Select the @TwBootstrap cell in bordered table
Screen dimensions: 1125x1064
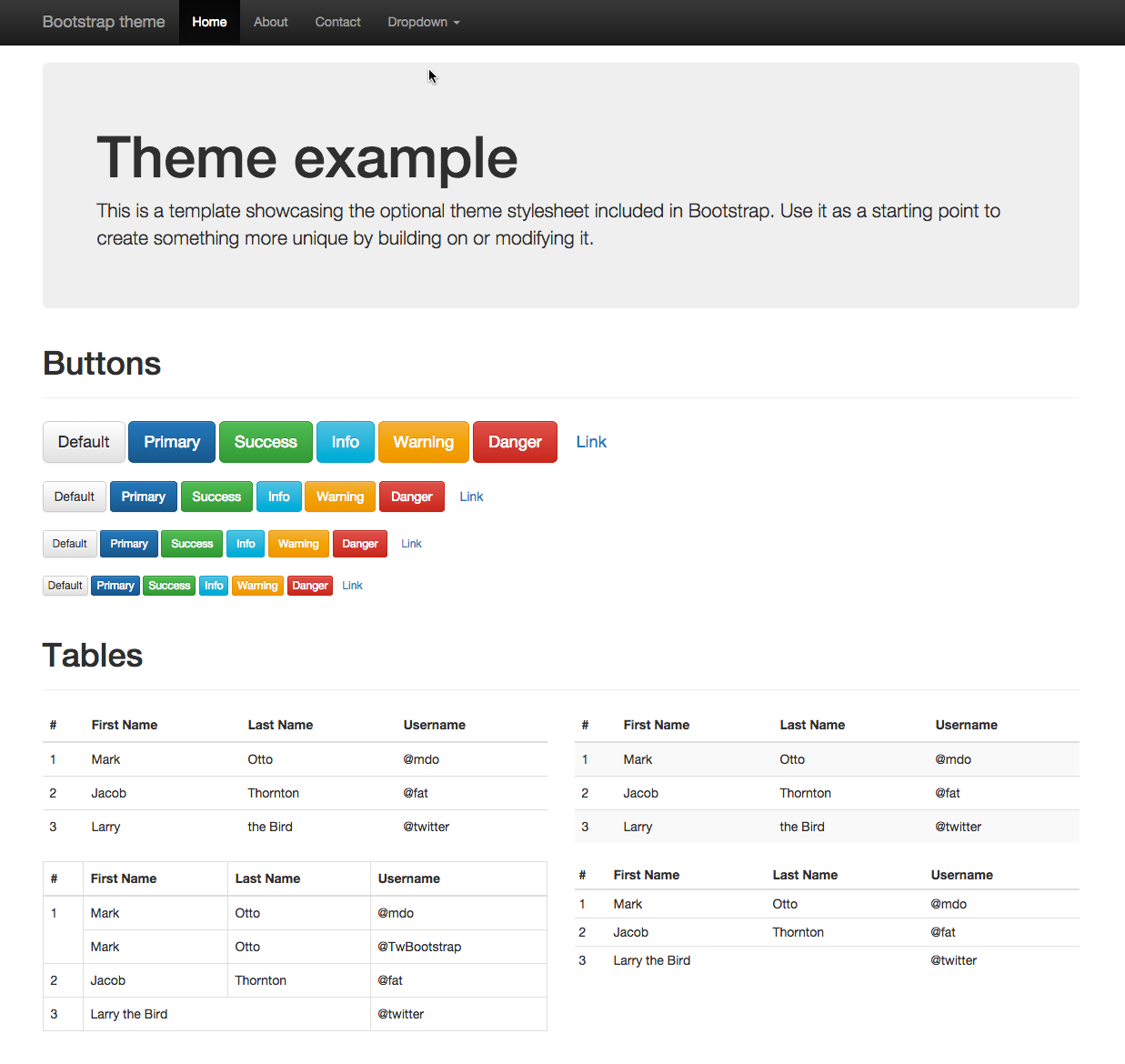[x=419, y=947]
